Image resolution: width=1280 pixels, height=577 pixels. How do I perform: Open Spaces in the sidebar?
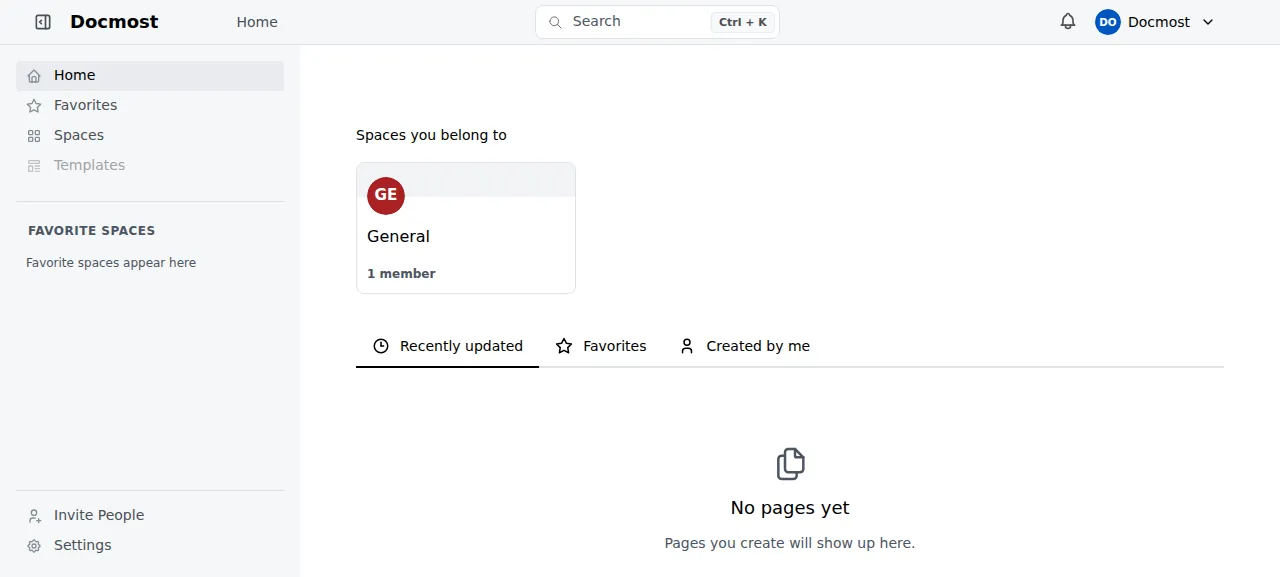pos(150,136)
